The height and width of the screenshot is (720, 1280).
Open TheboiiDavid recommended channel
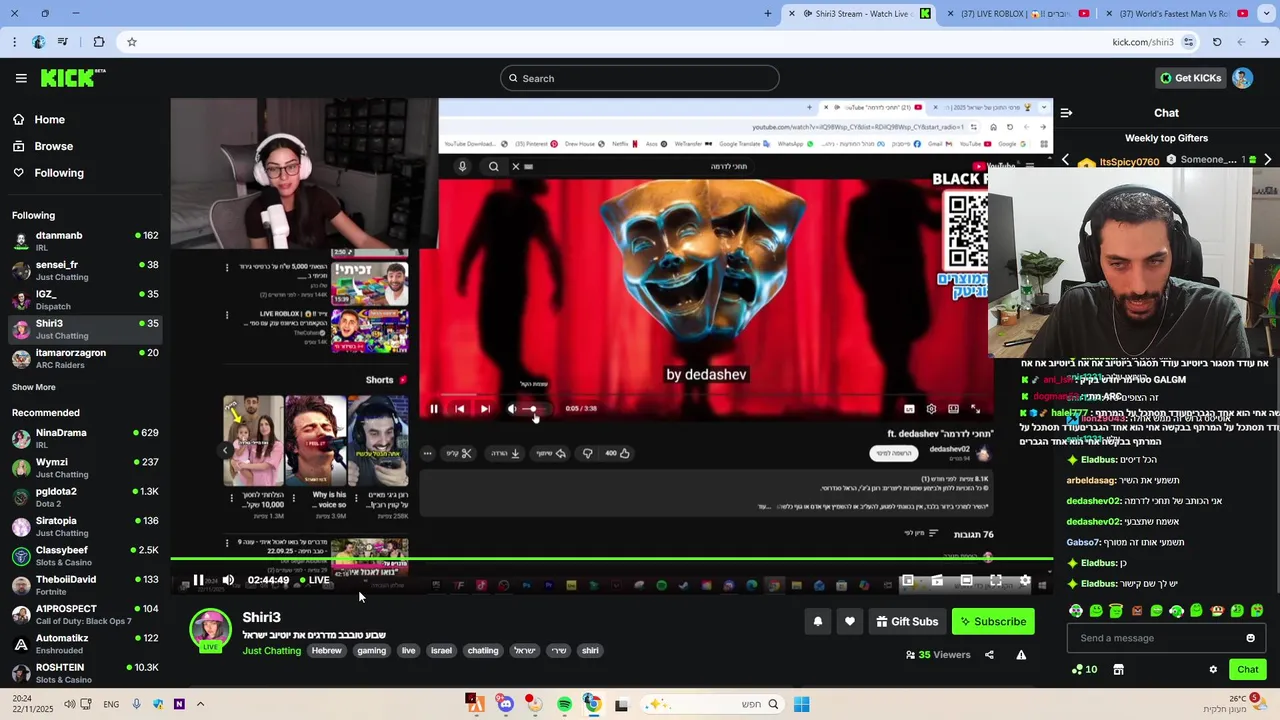coord(85,585)
